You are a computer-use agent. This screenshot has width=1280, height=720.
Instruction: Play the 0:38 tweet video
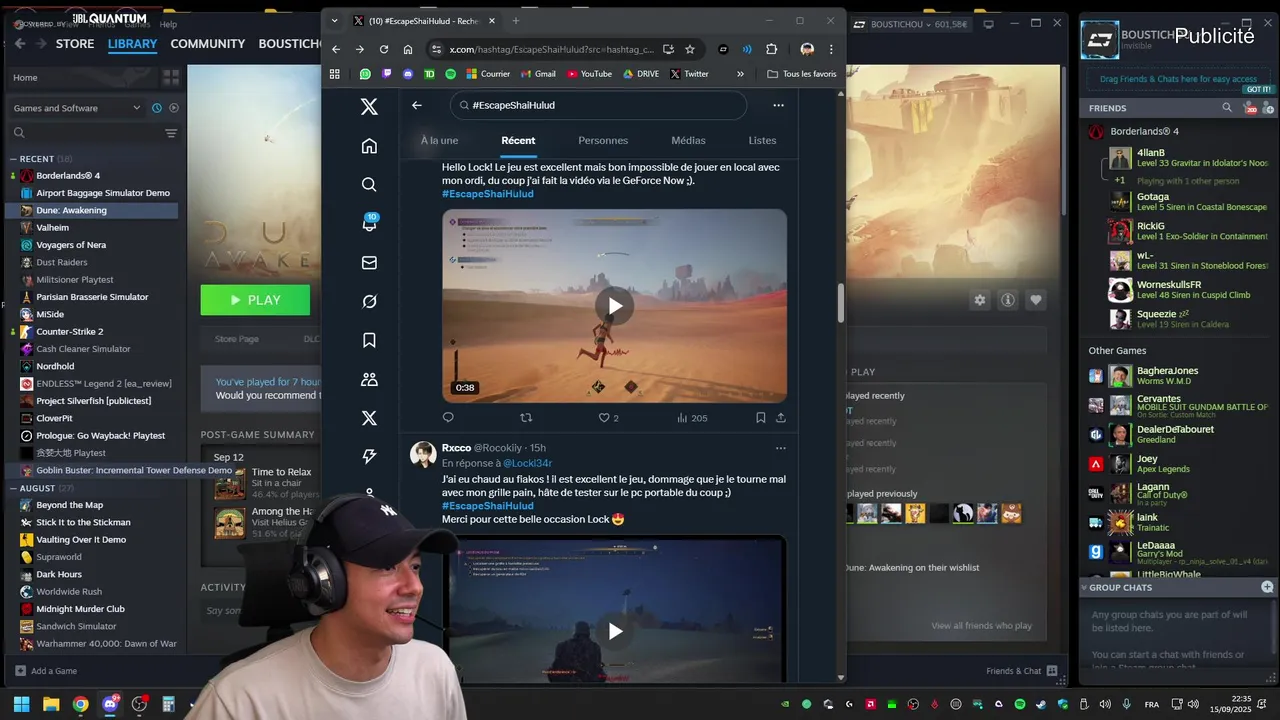coord(615,306)
